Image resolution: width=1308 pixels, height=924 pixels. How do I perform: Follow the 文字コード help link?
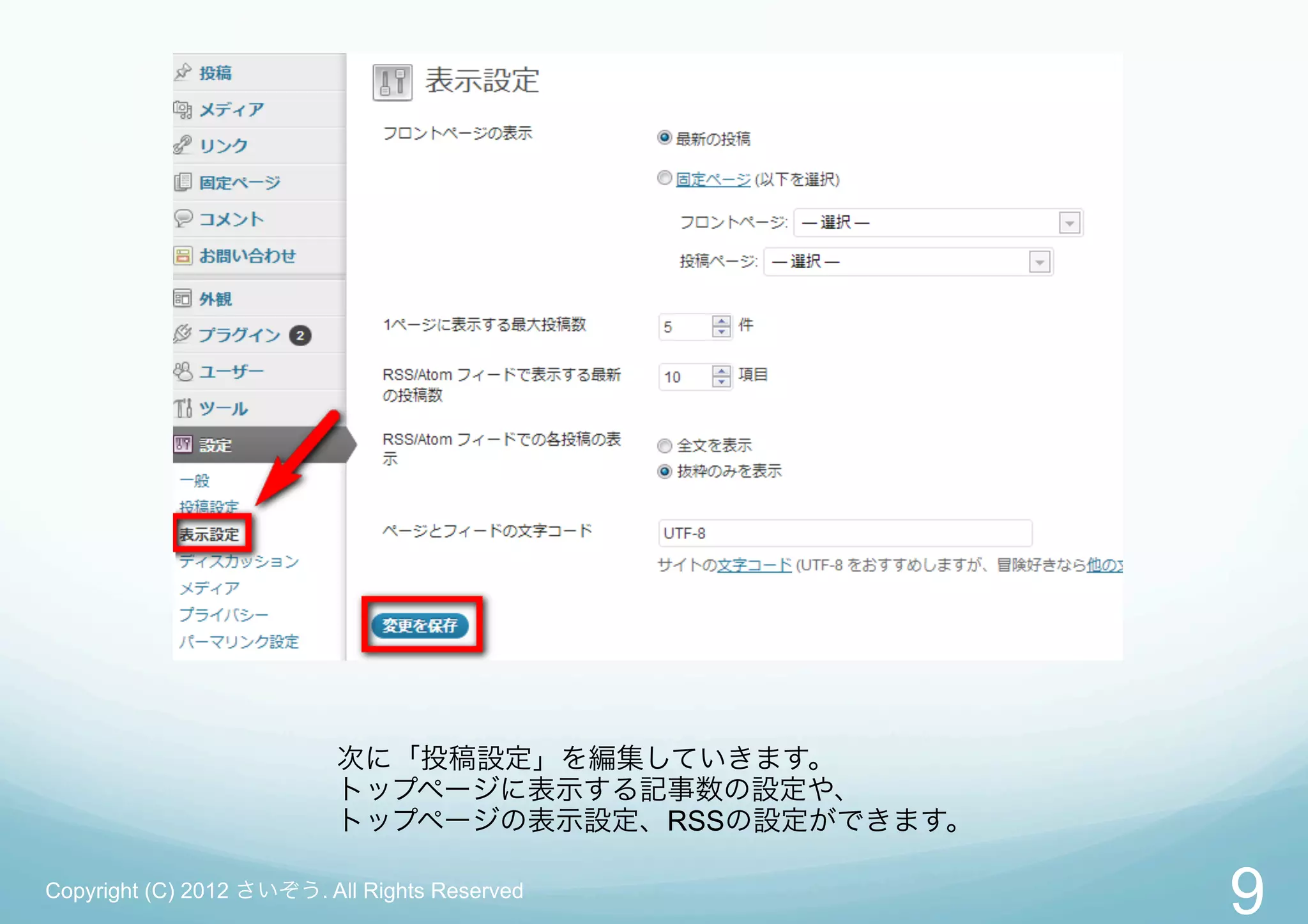(754, 565)
